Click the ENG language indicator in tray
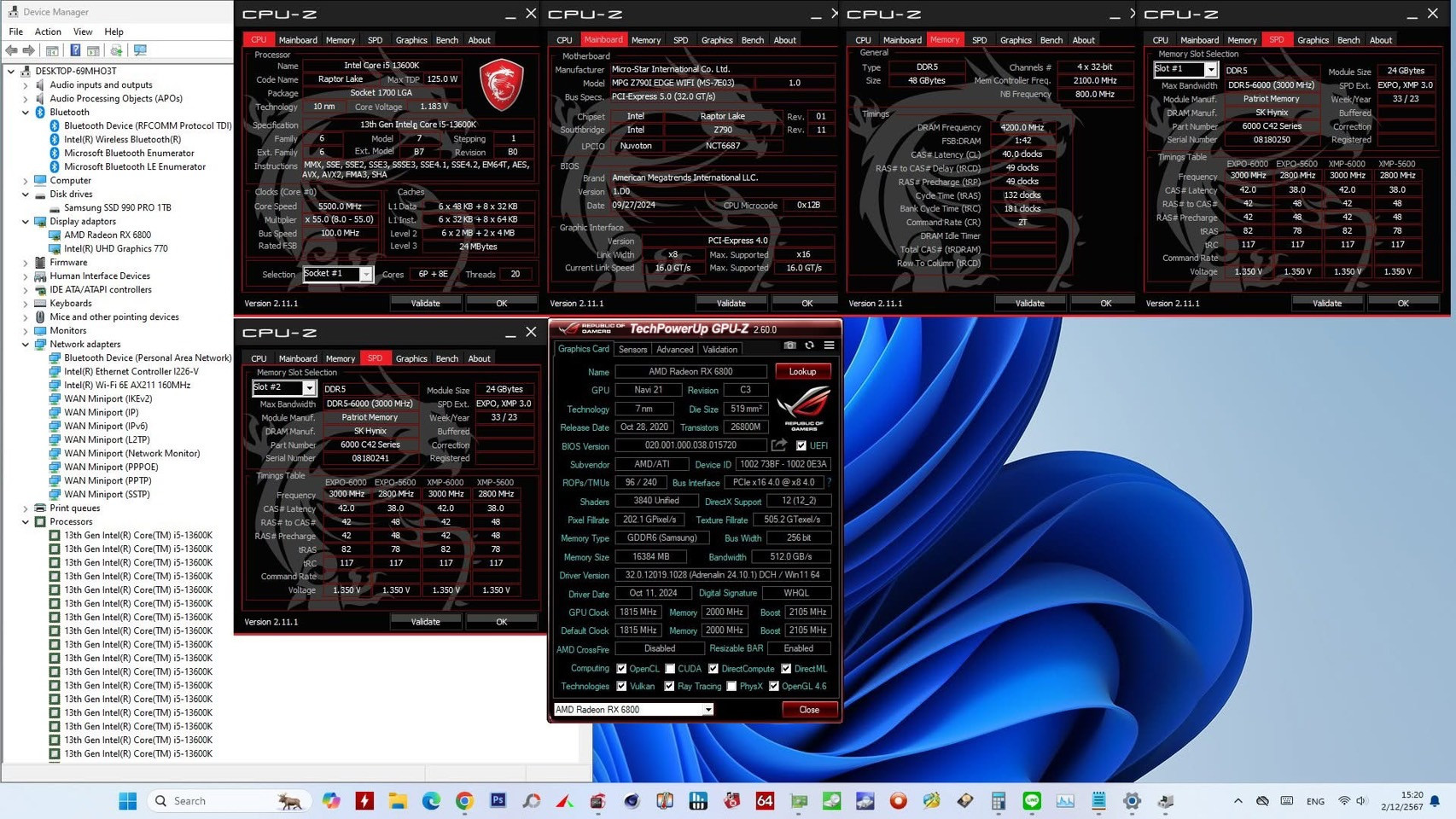Viewport: 1456px width, 819px height. tap(1315, 801)
